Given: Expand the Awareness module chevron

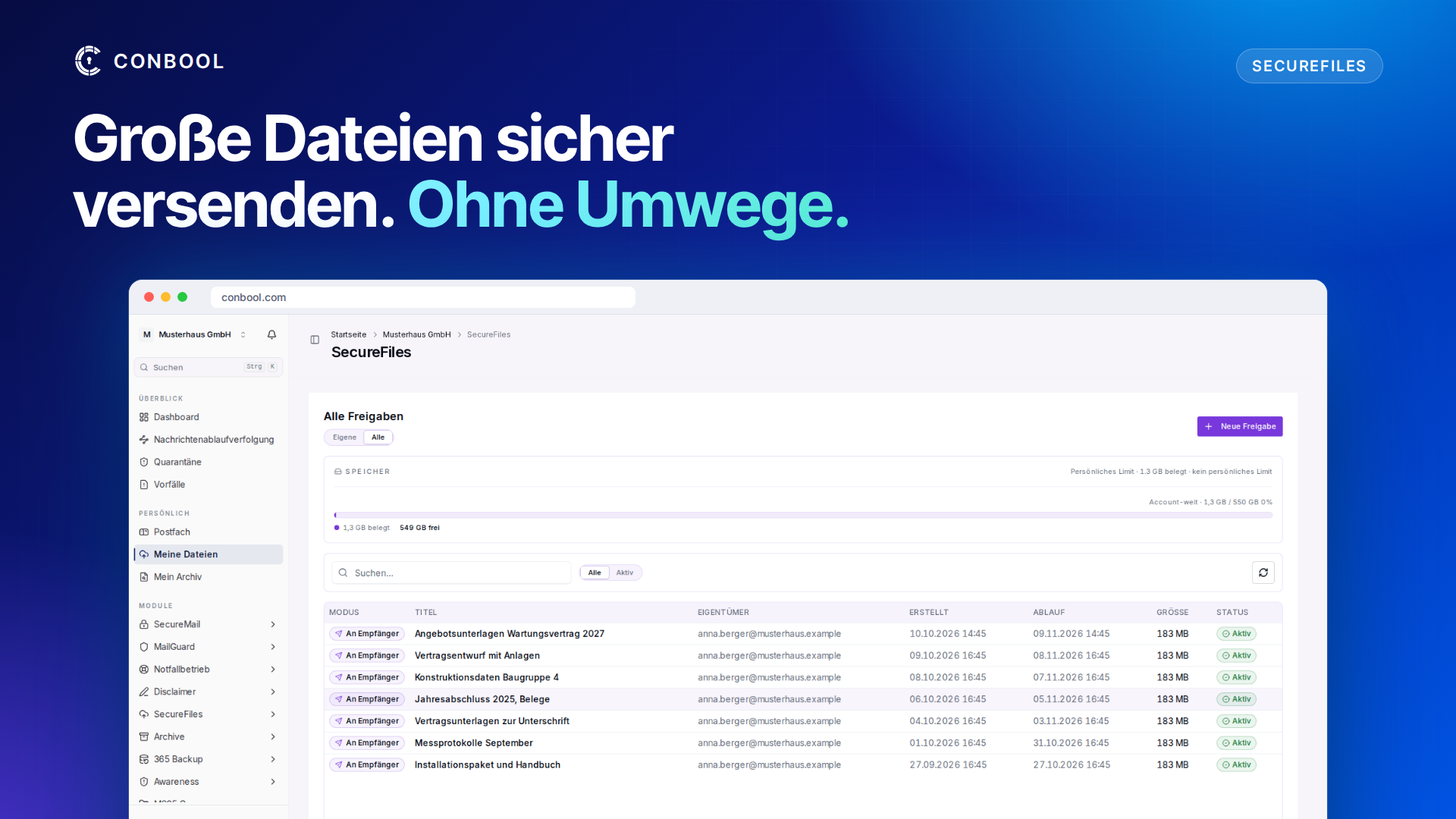Looking at the screenshot, I should (x=273, y=782).
